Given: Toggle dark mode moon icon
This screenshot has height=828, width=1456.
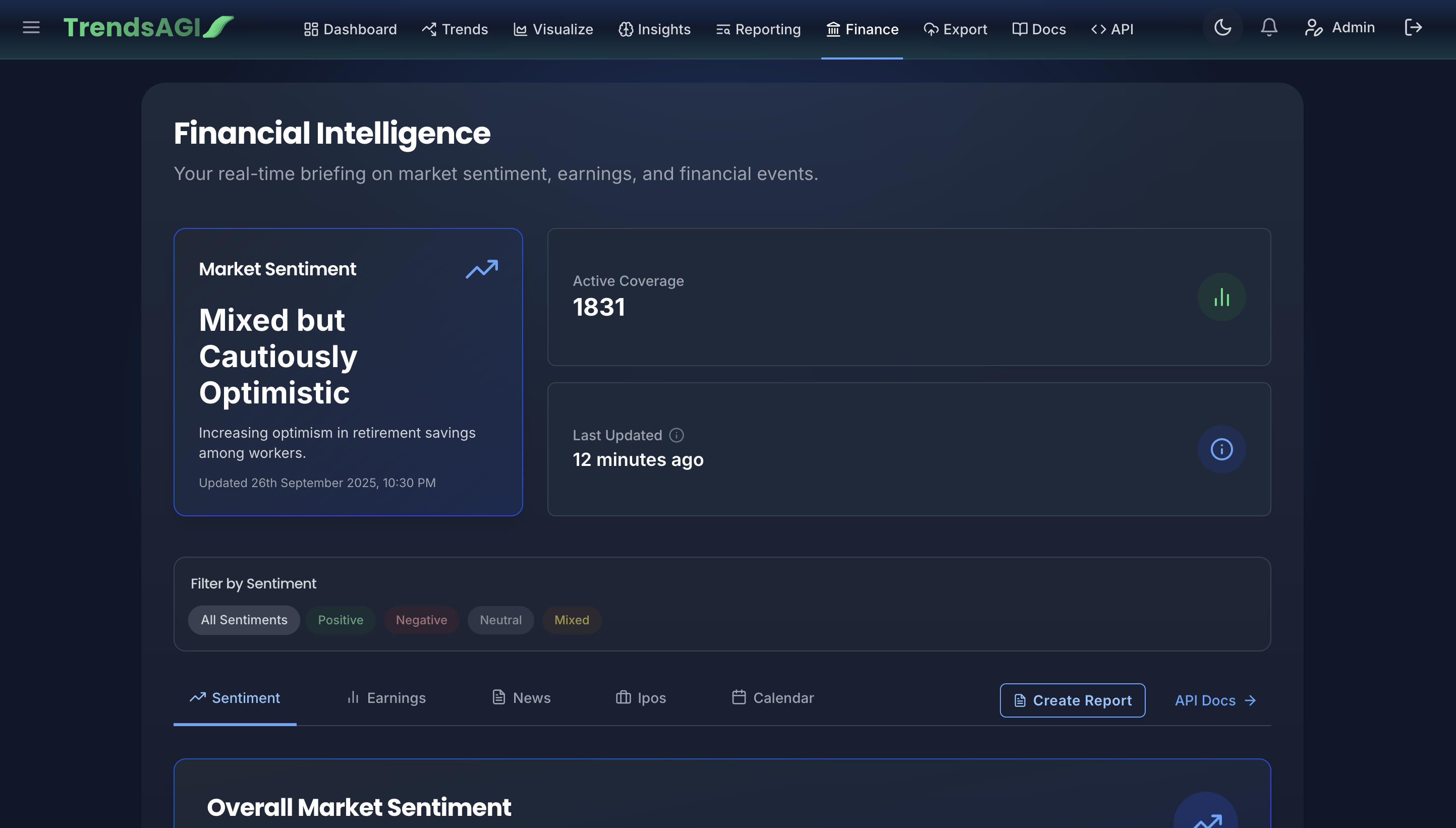Looking at the screenshot, I should tap(1222, 27).
